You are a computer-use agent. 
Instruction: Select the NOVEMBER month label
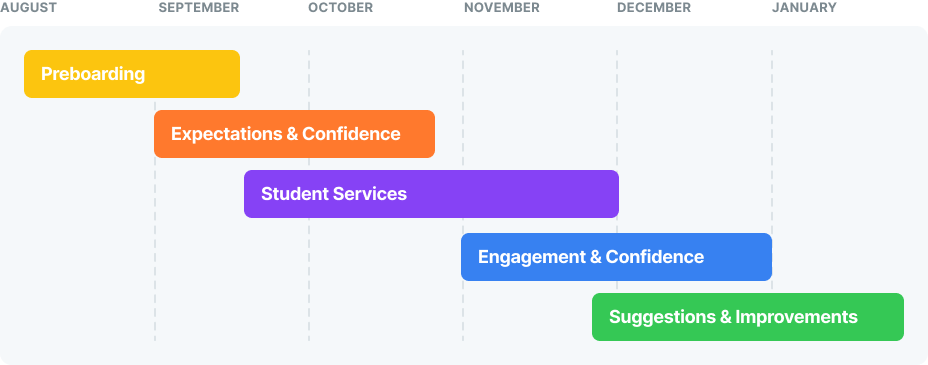click(502, 8)
